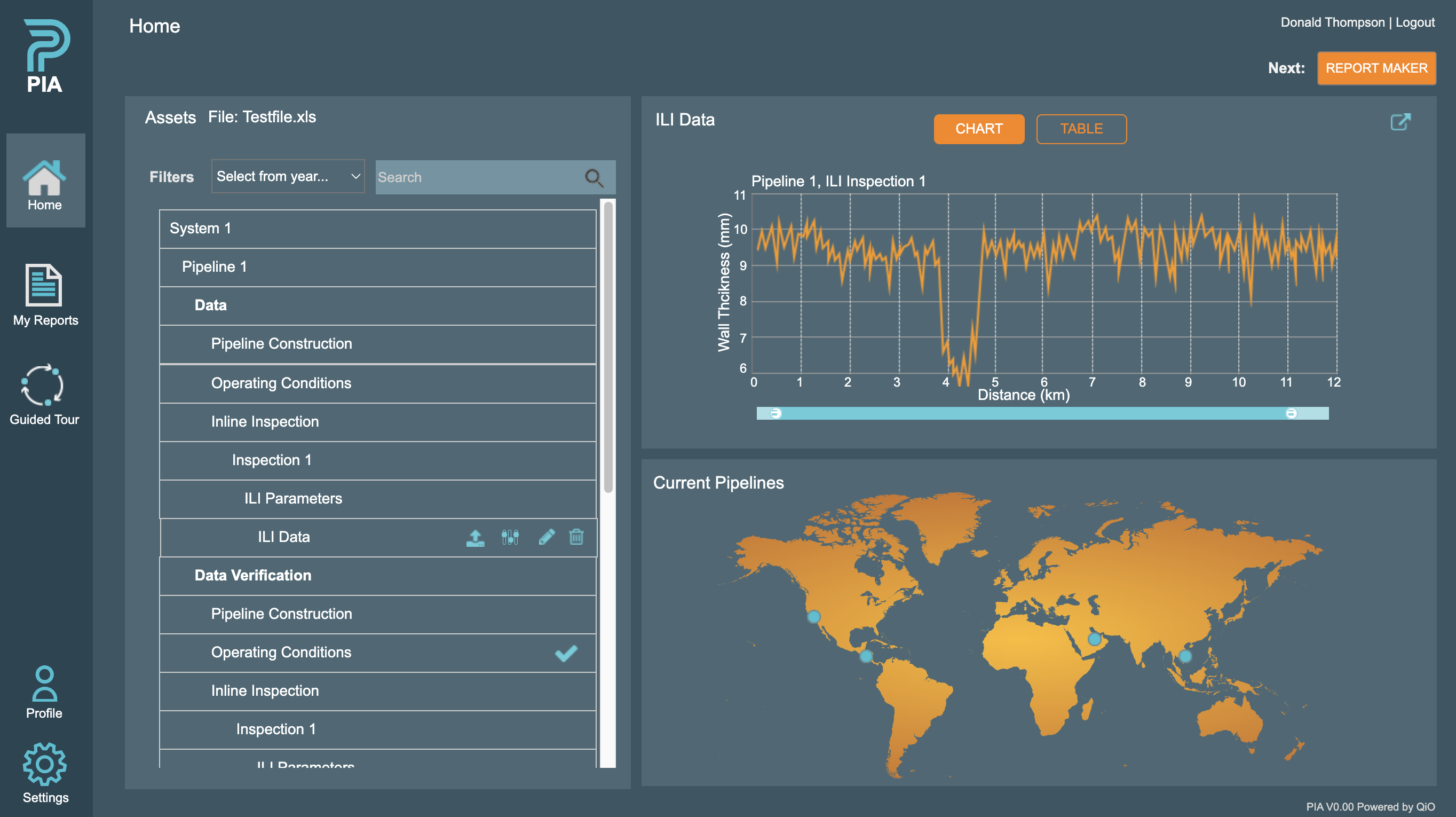Select Pipeline Construction under Data
The image size is (1456, 817).
point(282,343)
